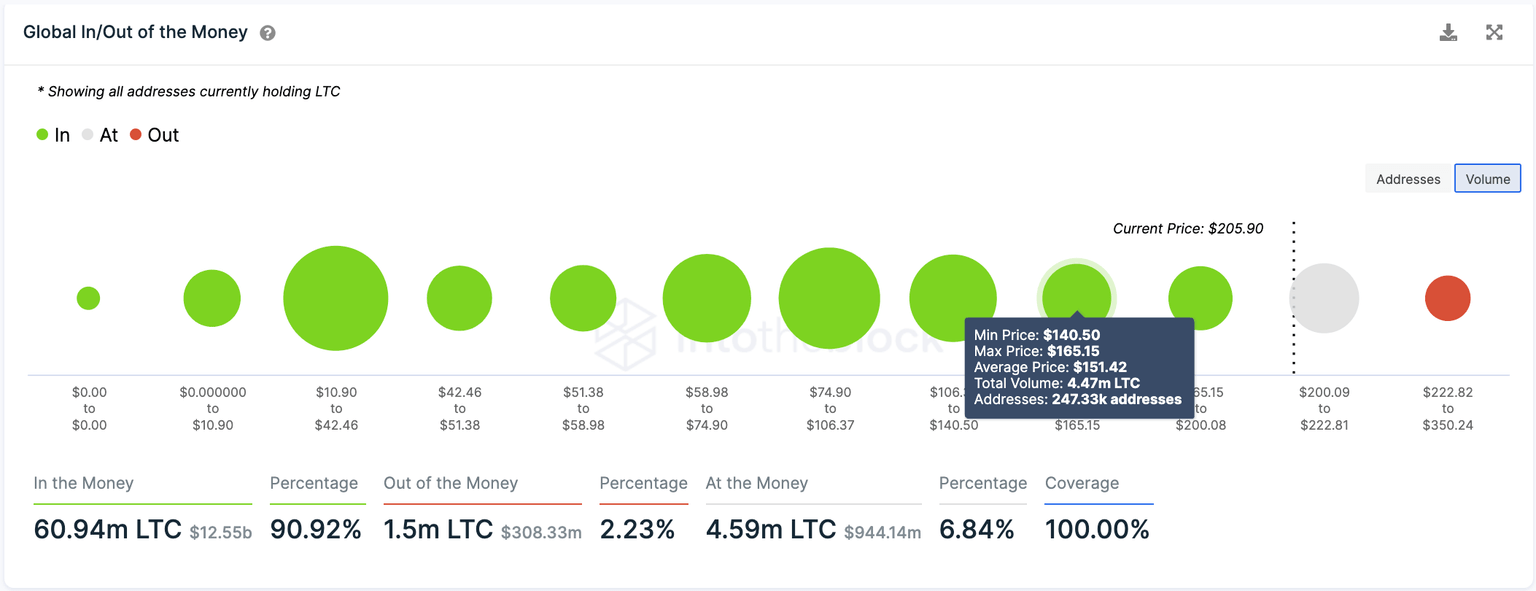Image resolution: width=1536 pixels, height=591 pixels.
Task: Select the red Out legend indicator
Action: point(135,134)
